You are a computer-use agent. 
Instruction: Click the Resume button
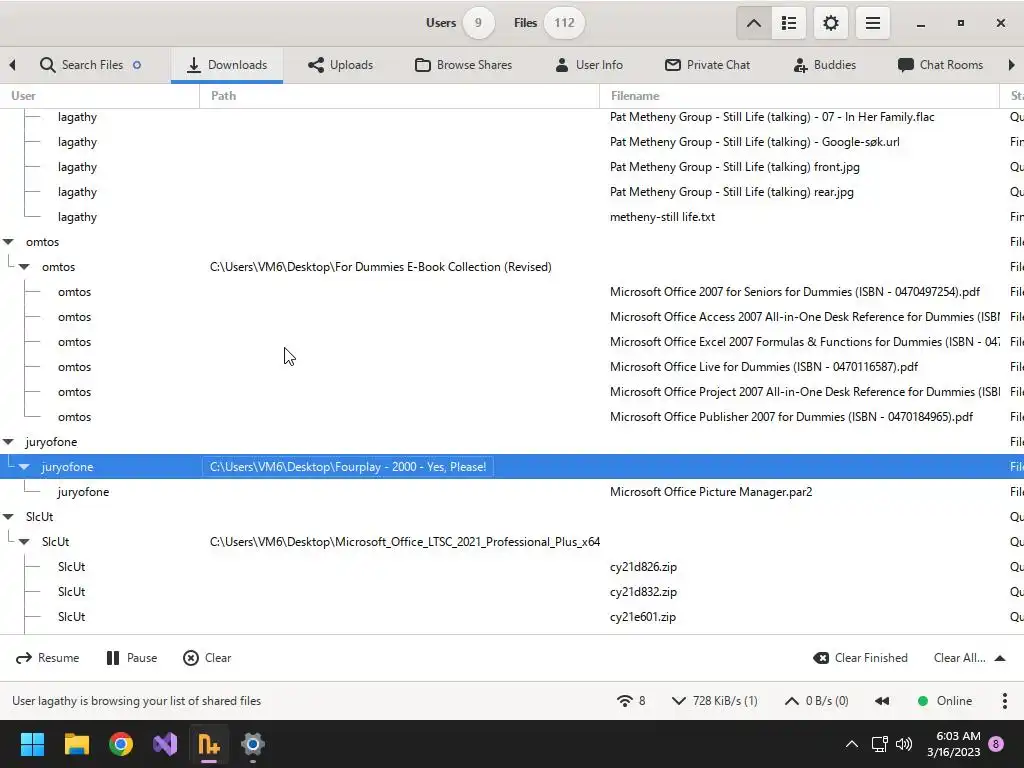(48, 658)
